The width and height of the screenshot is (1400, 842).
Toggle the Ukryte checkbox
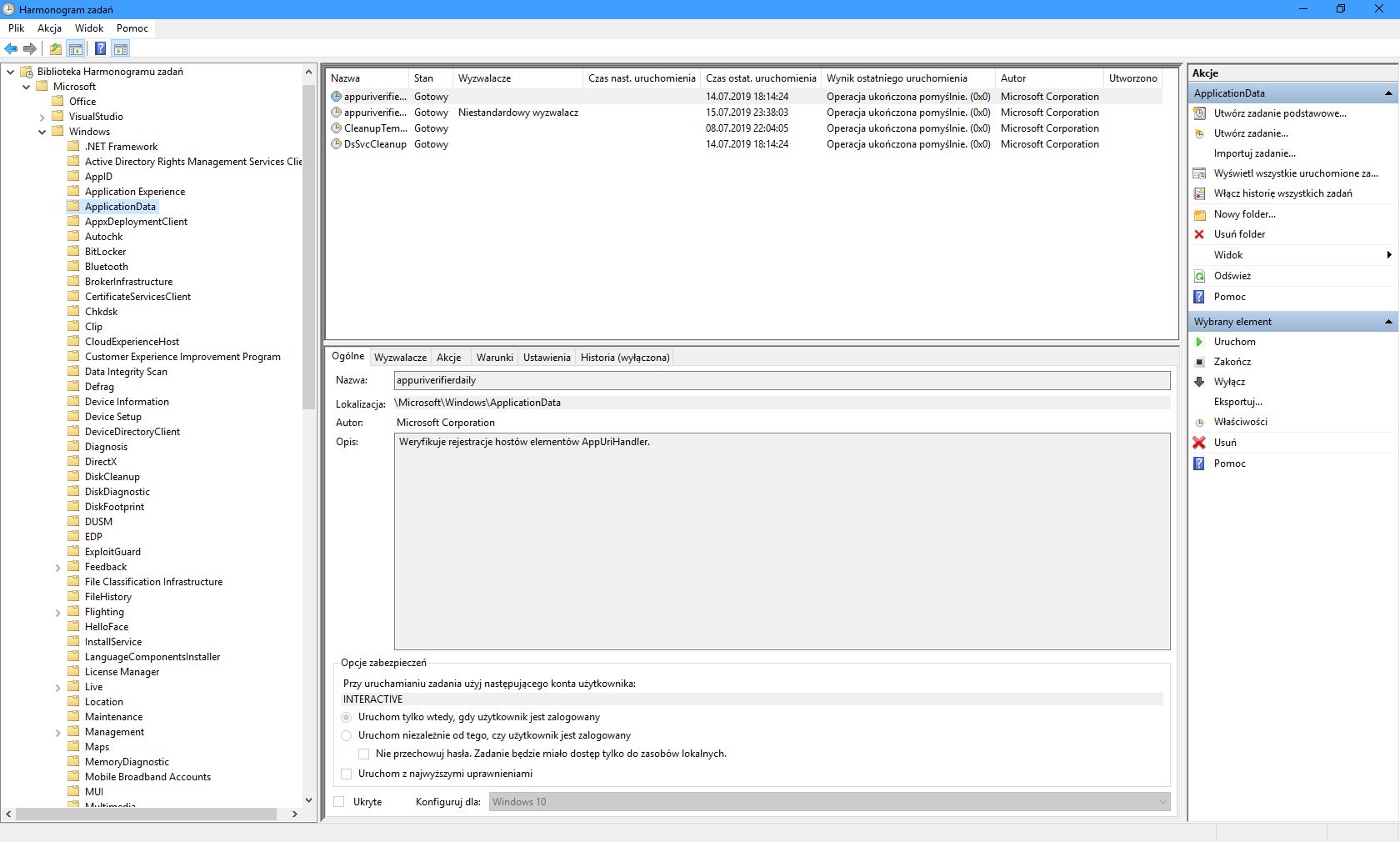[339, 802]
